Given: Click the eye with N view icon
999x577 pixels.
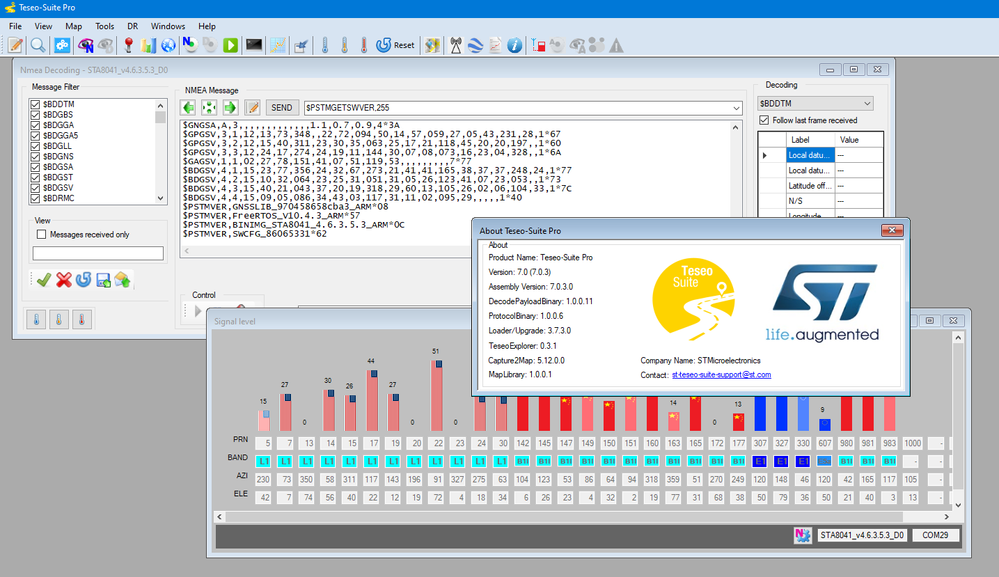Looking at the screenshot, I should click(x=85, y=45).
